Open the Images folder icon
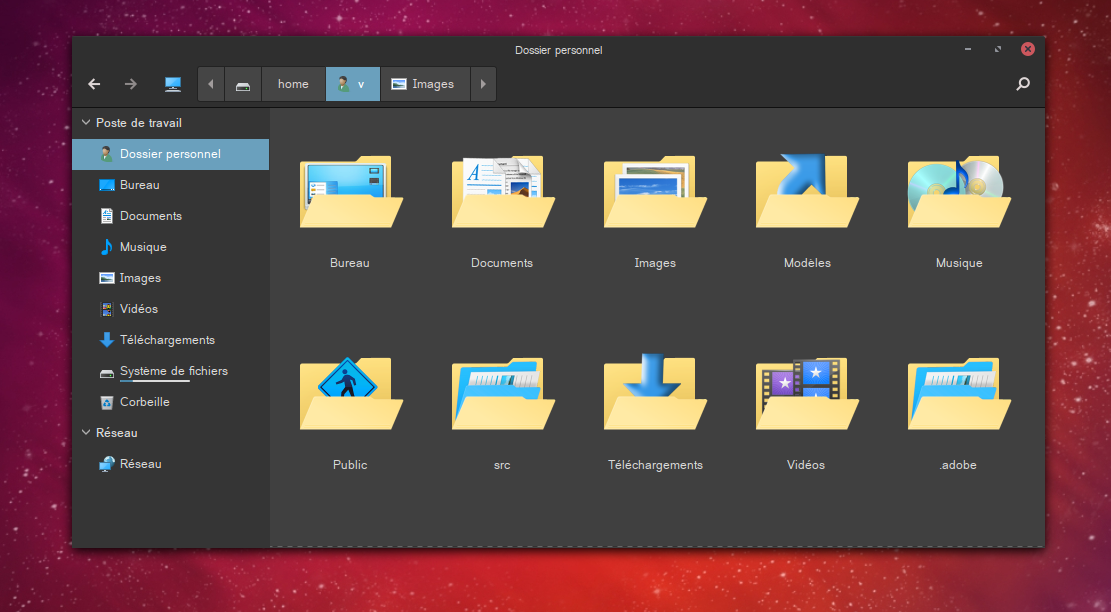The image size is (1111, 612). [655, 191]
